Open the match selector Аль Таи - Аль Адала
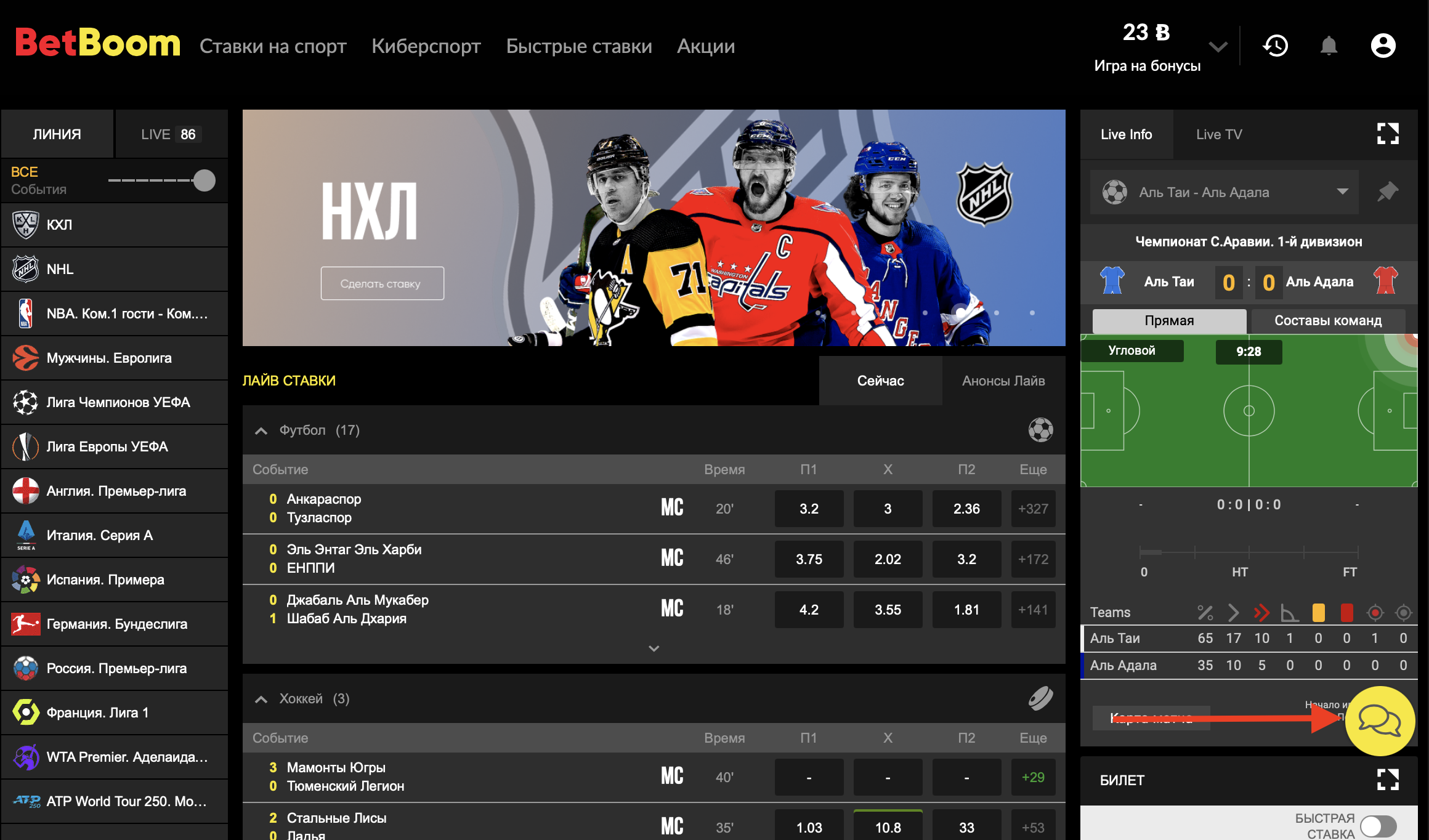The height and width of the screenshot is (840, 1429). click(1224, 192)
